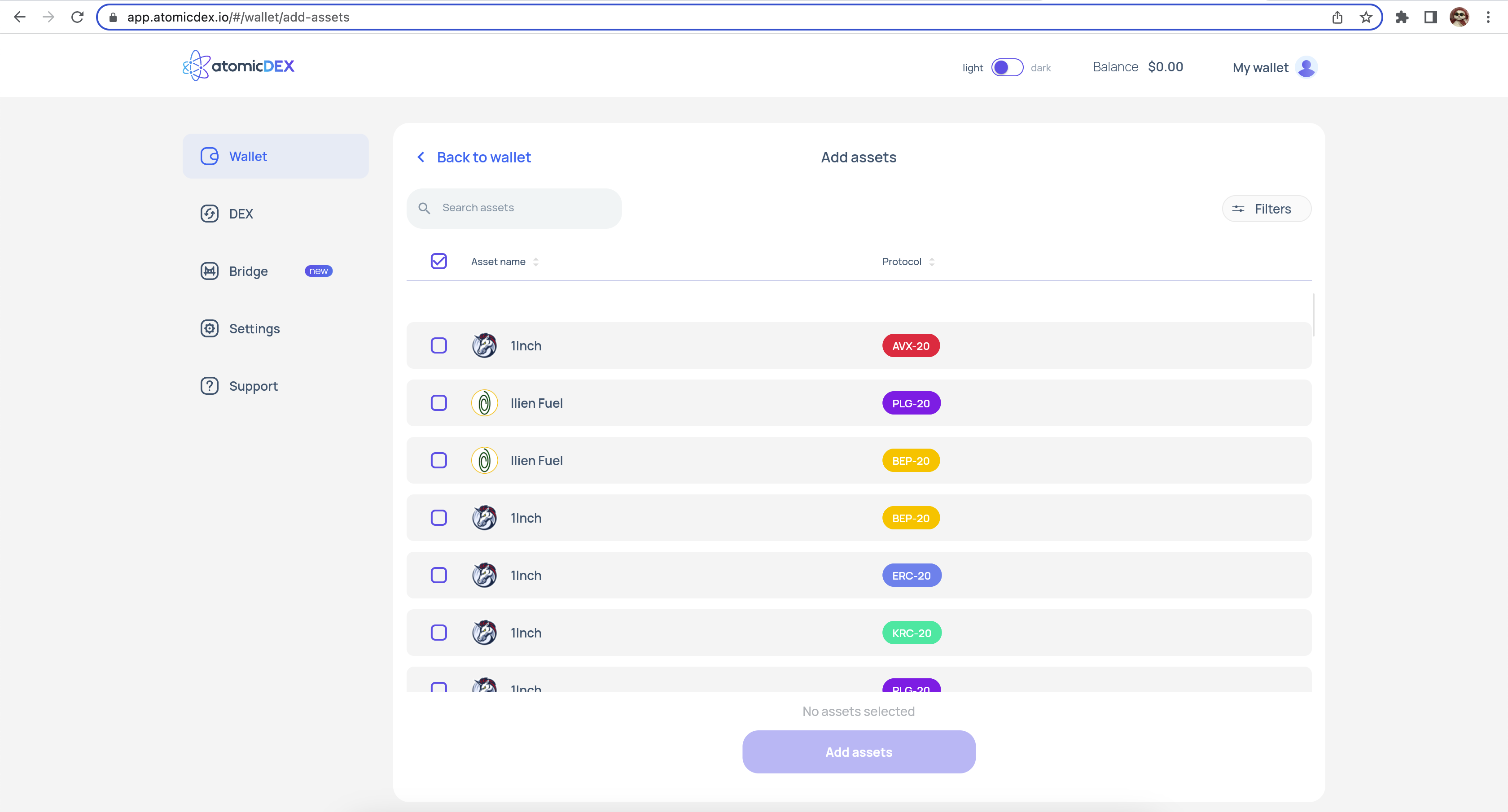Screen dimensions: 1508x812
Task: Select Support in the sidebar
Action: point(275,385)
